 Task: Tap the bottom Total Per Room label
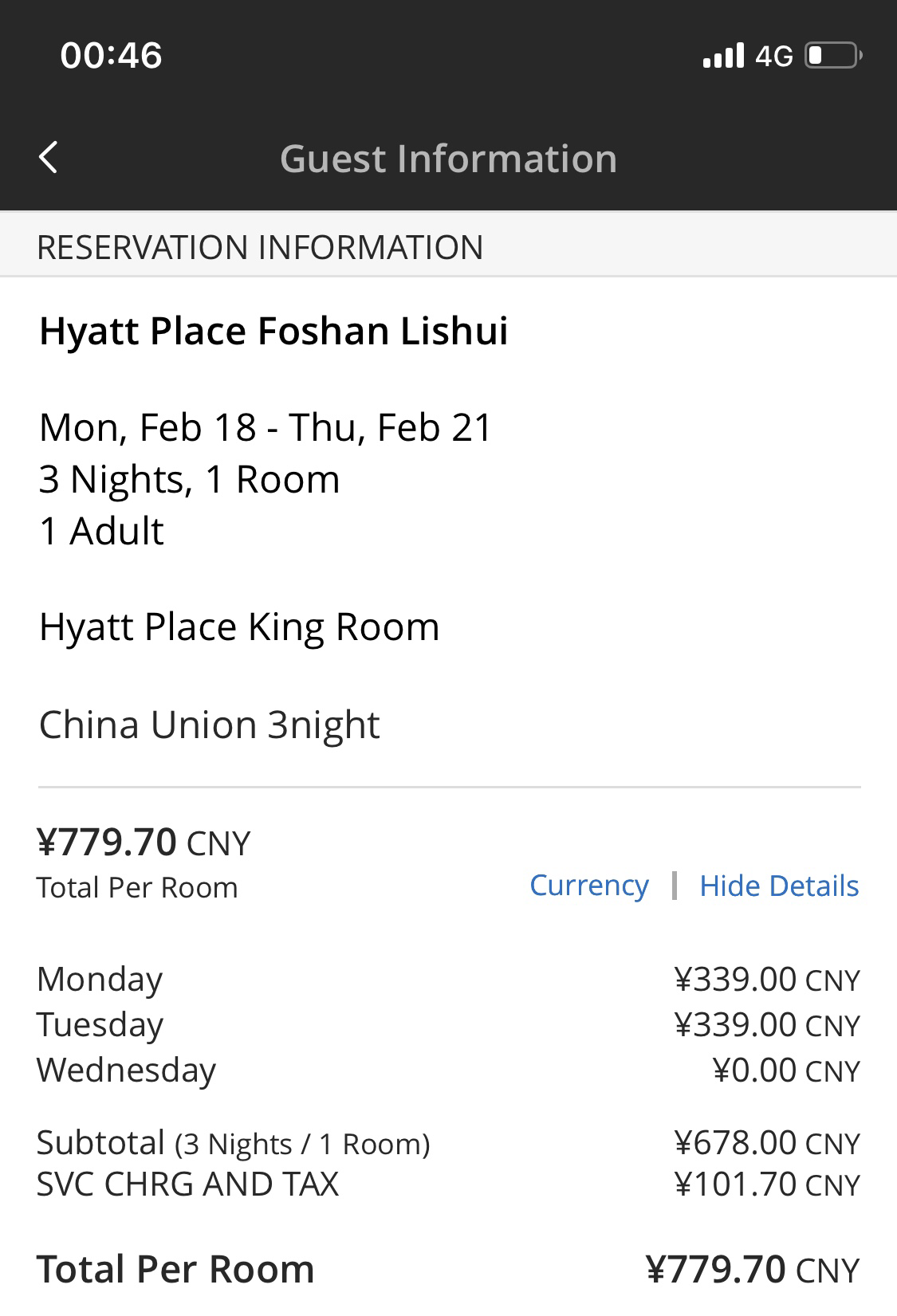(175, 1269)
